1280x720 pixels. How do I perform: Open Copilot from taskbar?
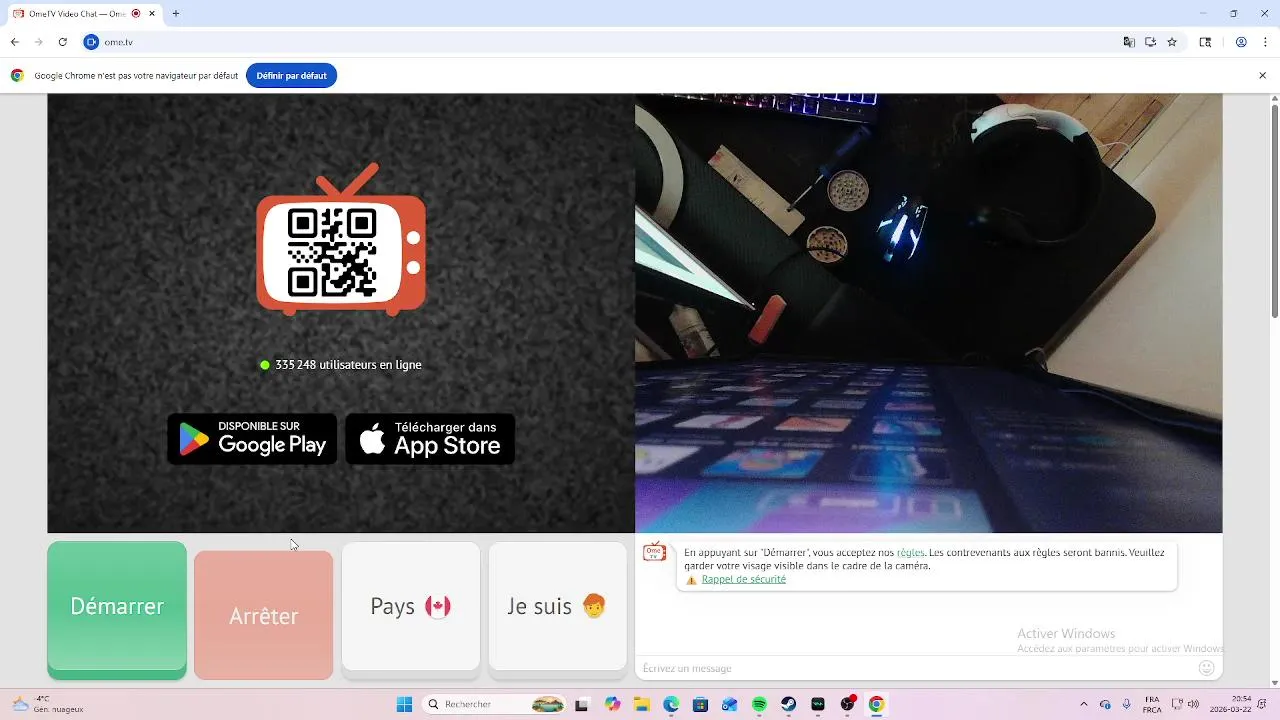click(612, 704)
